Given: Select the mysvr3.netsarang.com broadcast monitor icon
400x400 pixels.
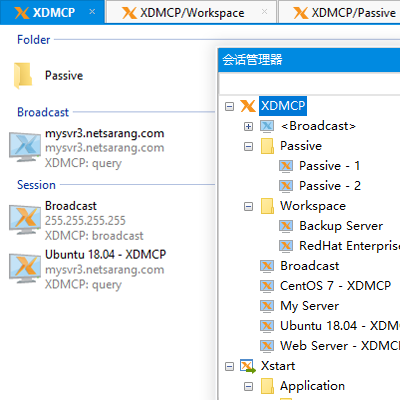Looking at the screenshot, I should pos(25,147).
